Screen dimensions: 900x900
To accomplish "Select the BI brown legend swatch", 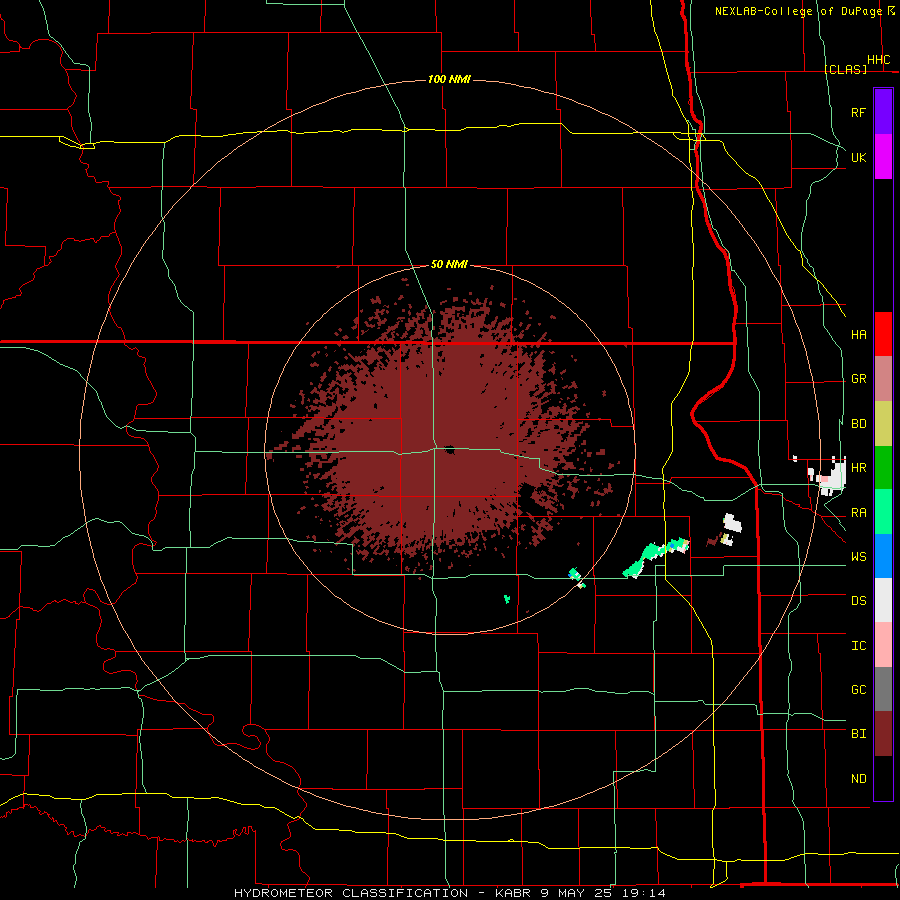I will click(x=883, y=734).
